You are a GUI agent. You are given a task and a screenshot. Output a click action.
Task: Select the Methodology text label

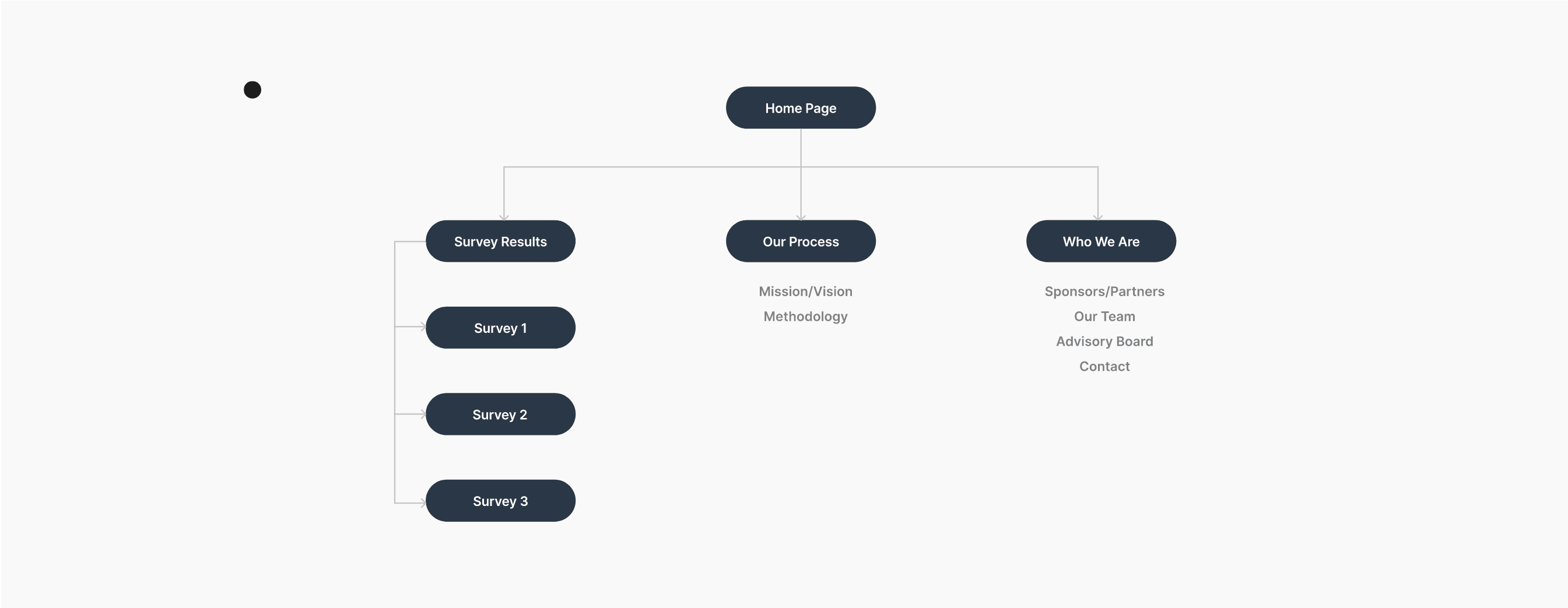805,317
